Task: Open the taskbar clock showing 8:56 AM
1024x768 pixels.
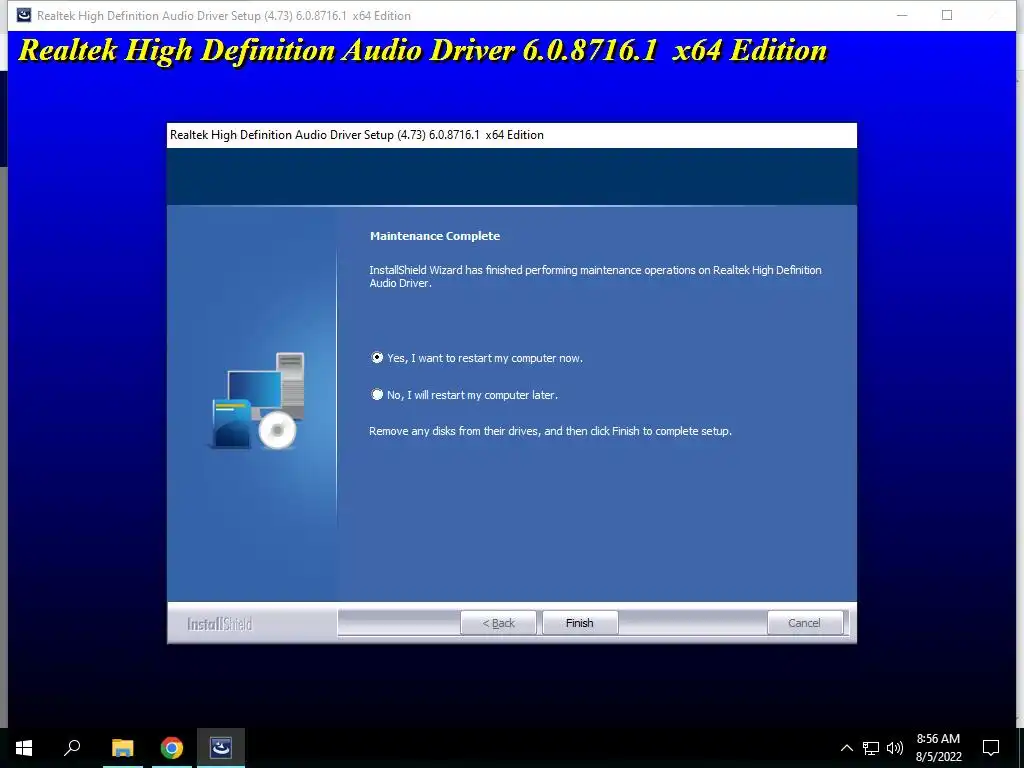Action: (x=938, y=748)
